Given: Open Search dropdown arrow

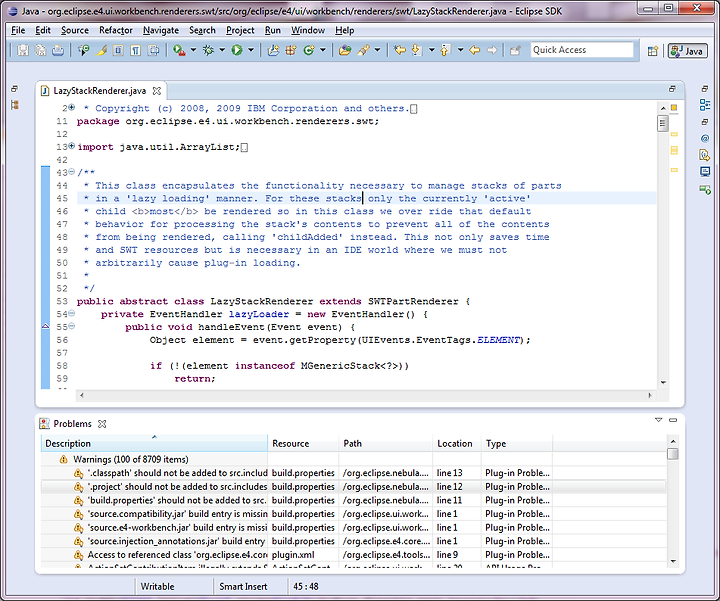Looking at the screenshot, I should click(x=377, y=50).
